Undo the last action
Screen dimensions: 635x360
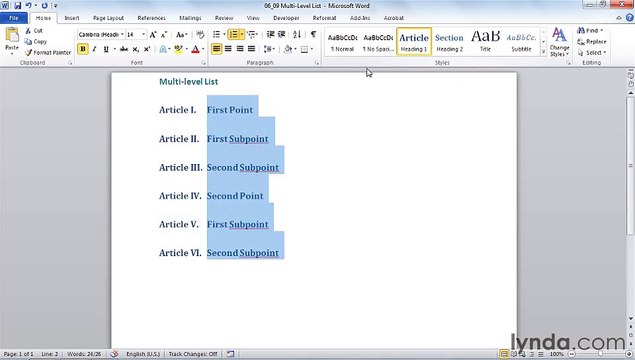click(x=29, y=6)
